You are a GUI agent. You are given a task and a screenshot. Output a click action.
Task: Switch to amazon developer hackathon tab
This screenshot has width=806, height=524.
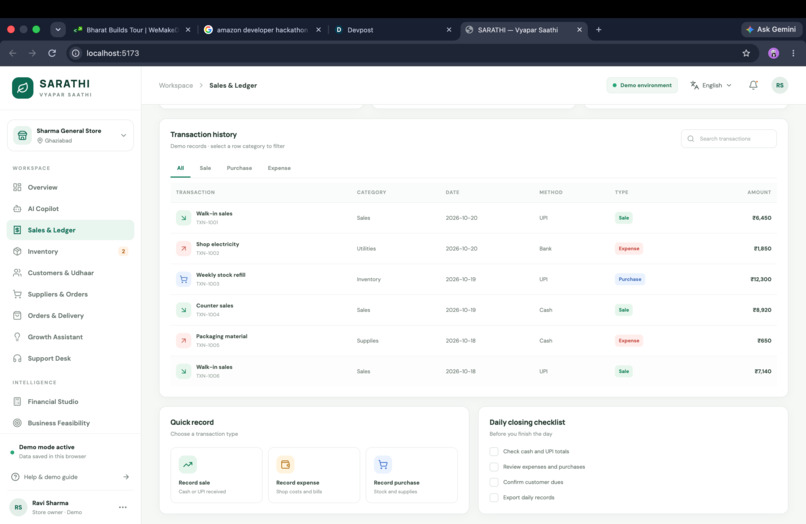click(x=262, y=30)
